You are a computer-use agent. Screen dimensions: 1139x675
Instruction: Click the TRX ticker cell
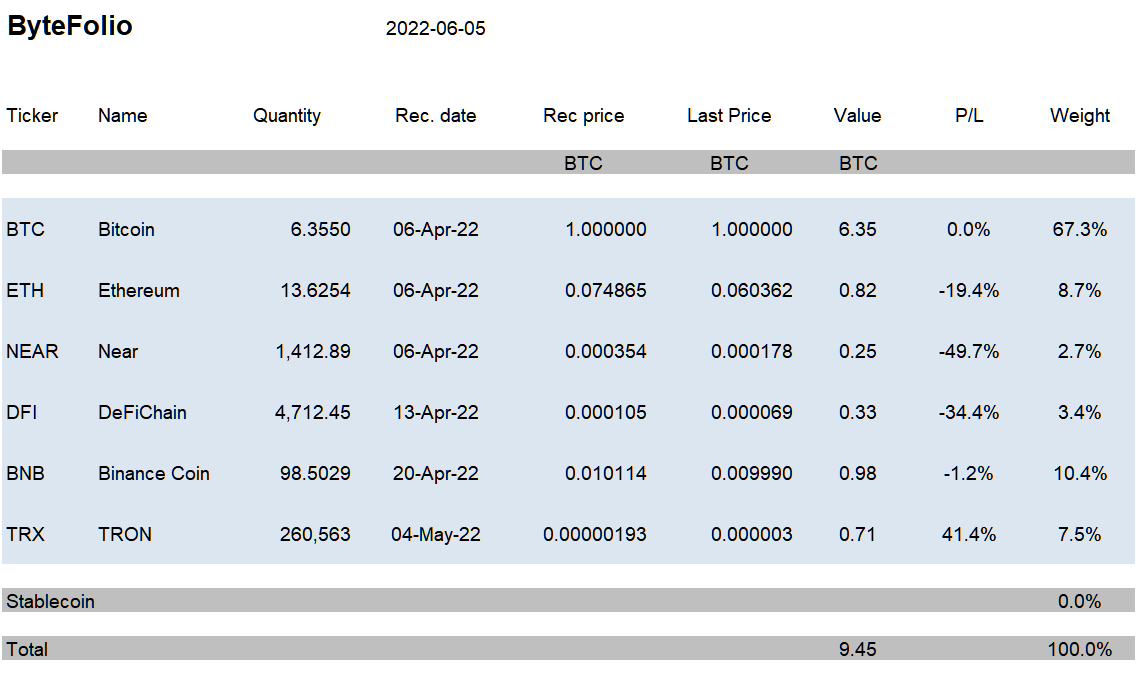(x=25, y=535)
